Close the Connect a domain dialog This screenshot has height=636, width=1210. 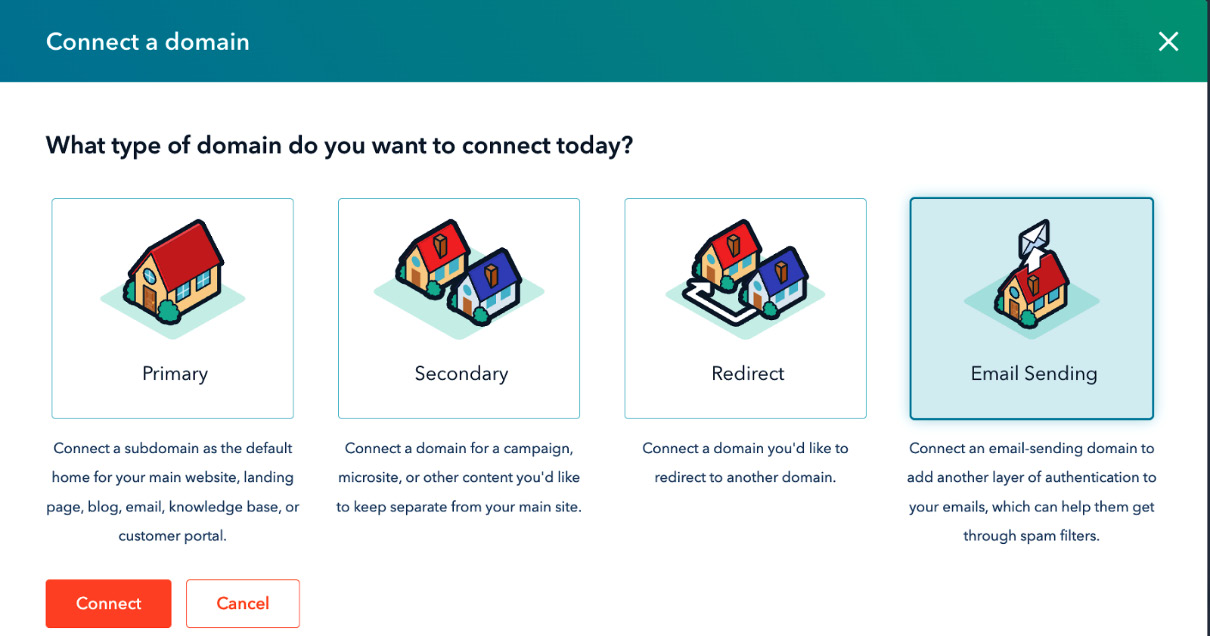click(x=1168, y=41)
